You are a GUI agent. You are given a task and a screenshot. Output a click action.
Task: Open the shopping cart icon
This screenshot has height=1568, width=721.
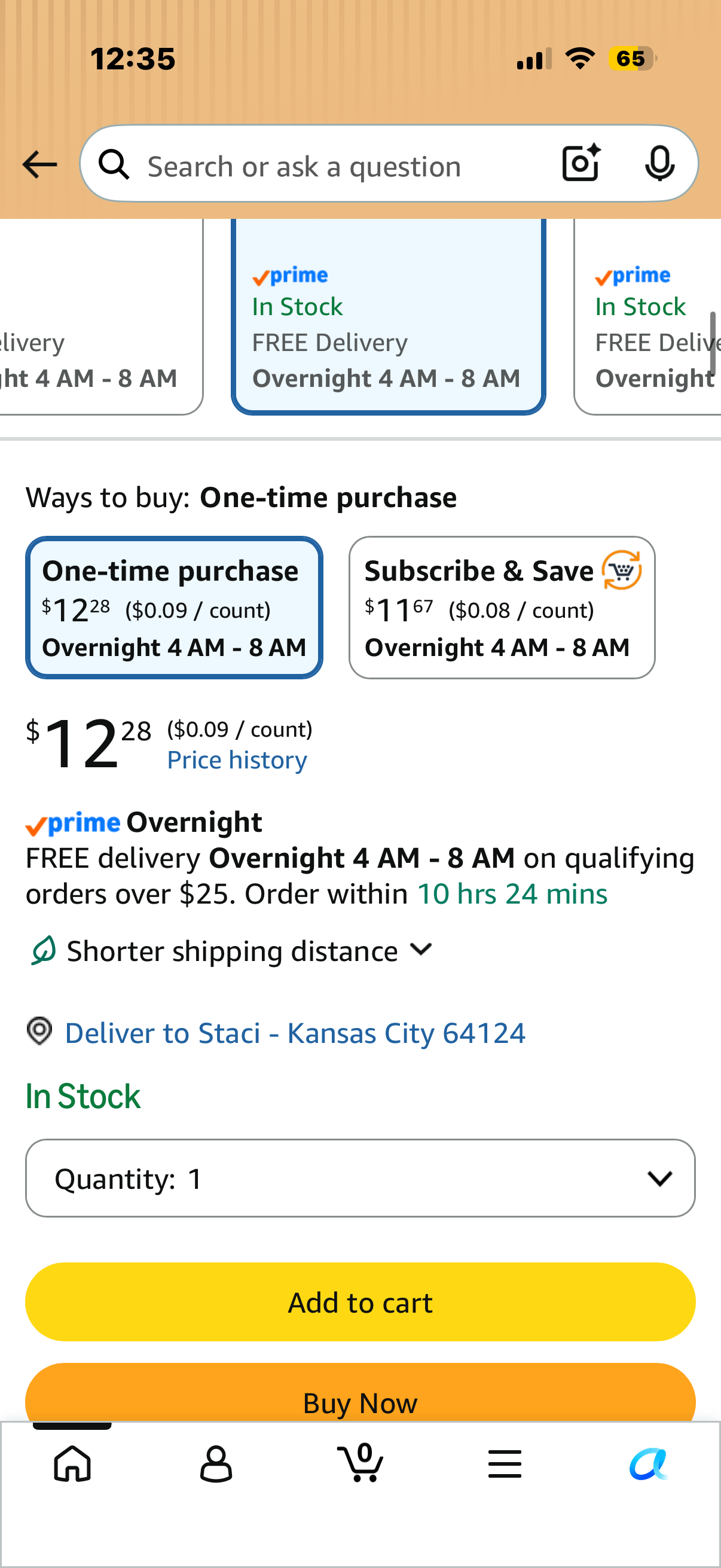click(x=360, y=1462)
